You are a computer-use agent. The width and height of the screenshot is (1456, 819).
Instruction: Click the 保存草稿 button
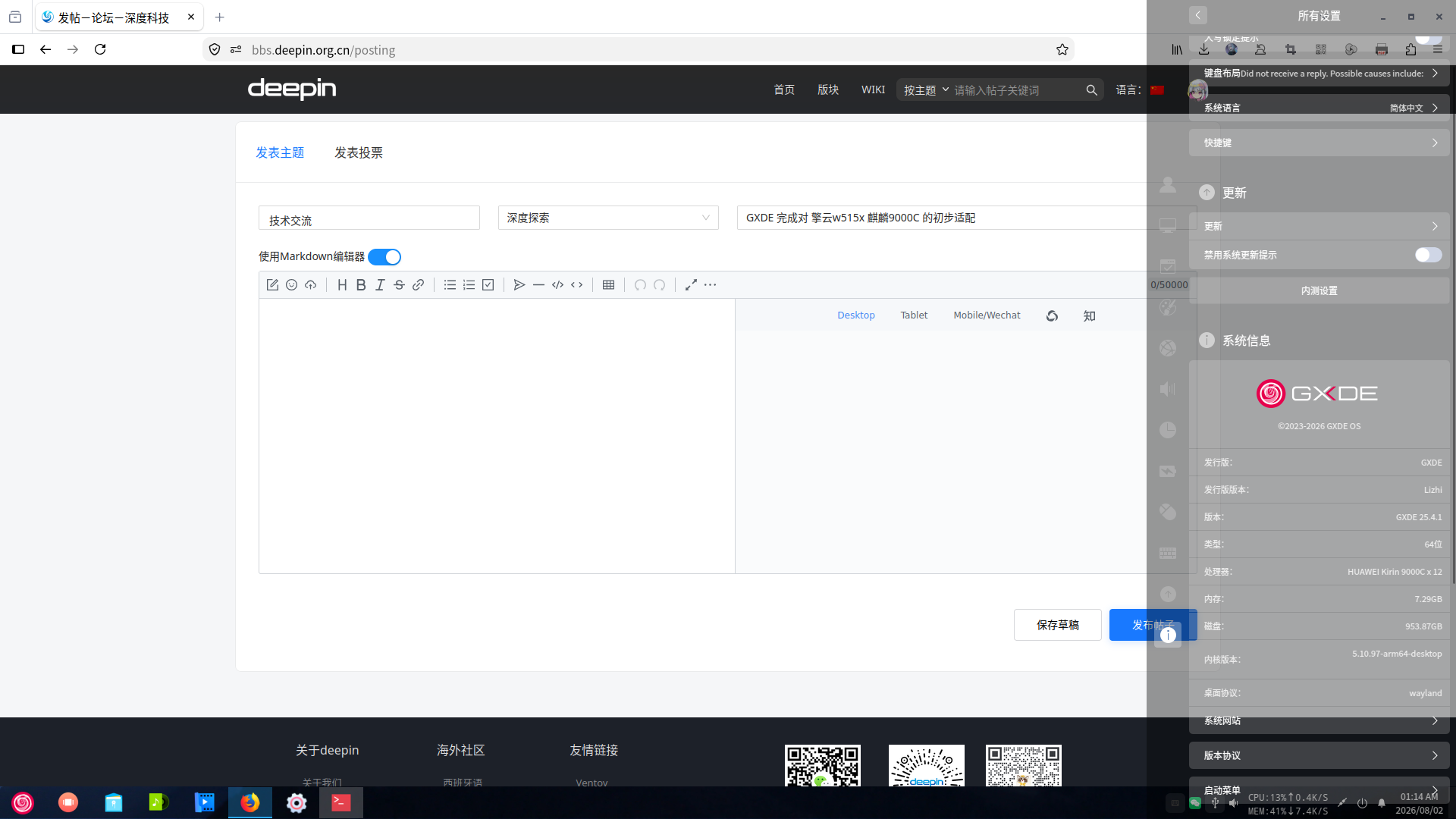point(1058,625)
